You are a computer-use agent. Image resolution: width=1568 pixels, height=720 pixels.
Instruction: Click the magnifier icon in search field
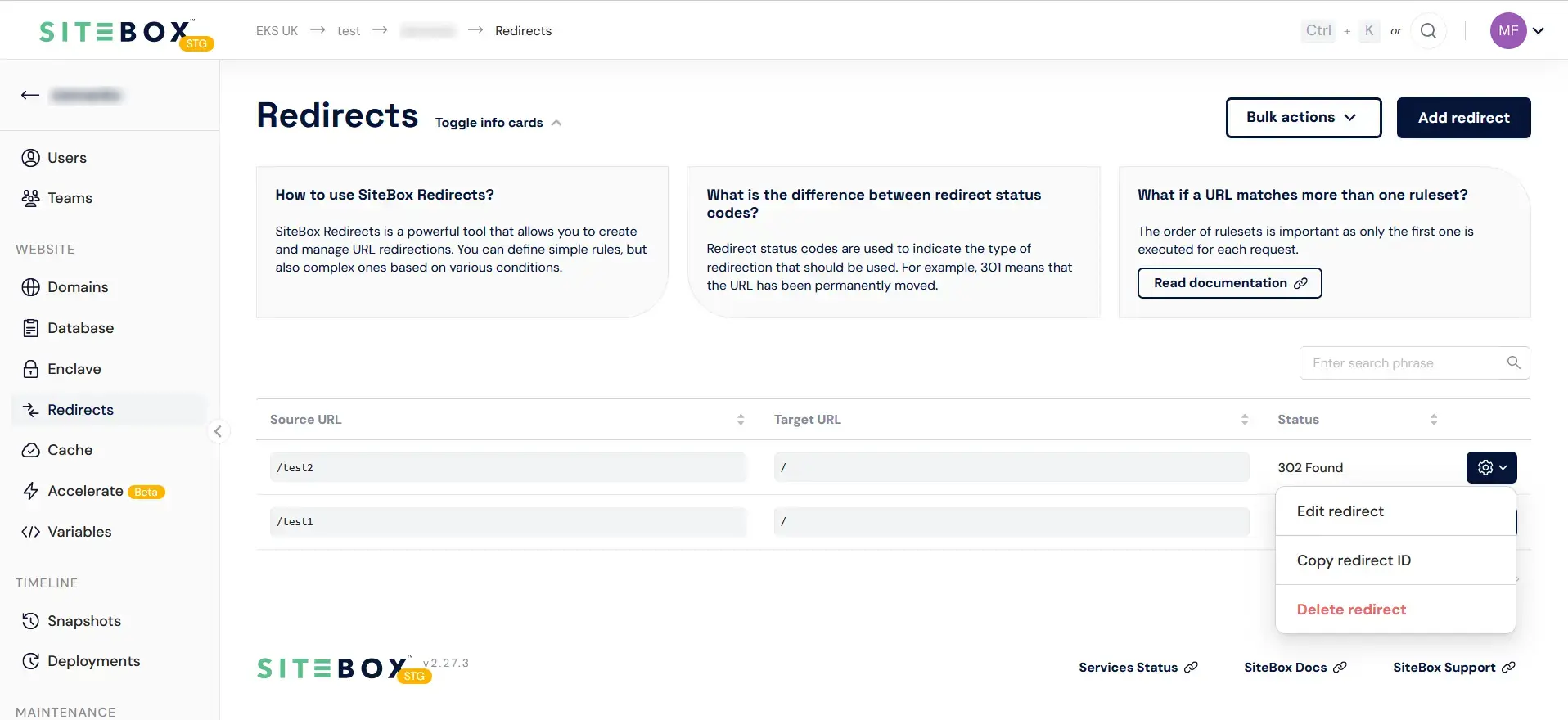coord(1513,362)
